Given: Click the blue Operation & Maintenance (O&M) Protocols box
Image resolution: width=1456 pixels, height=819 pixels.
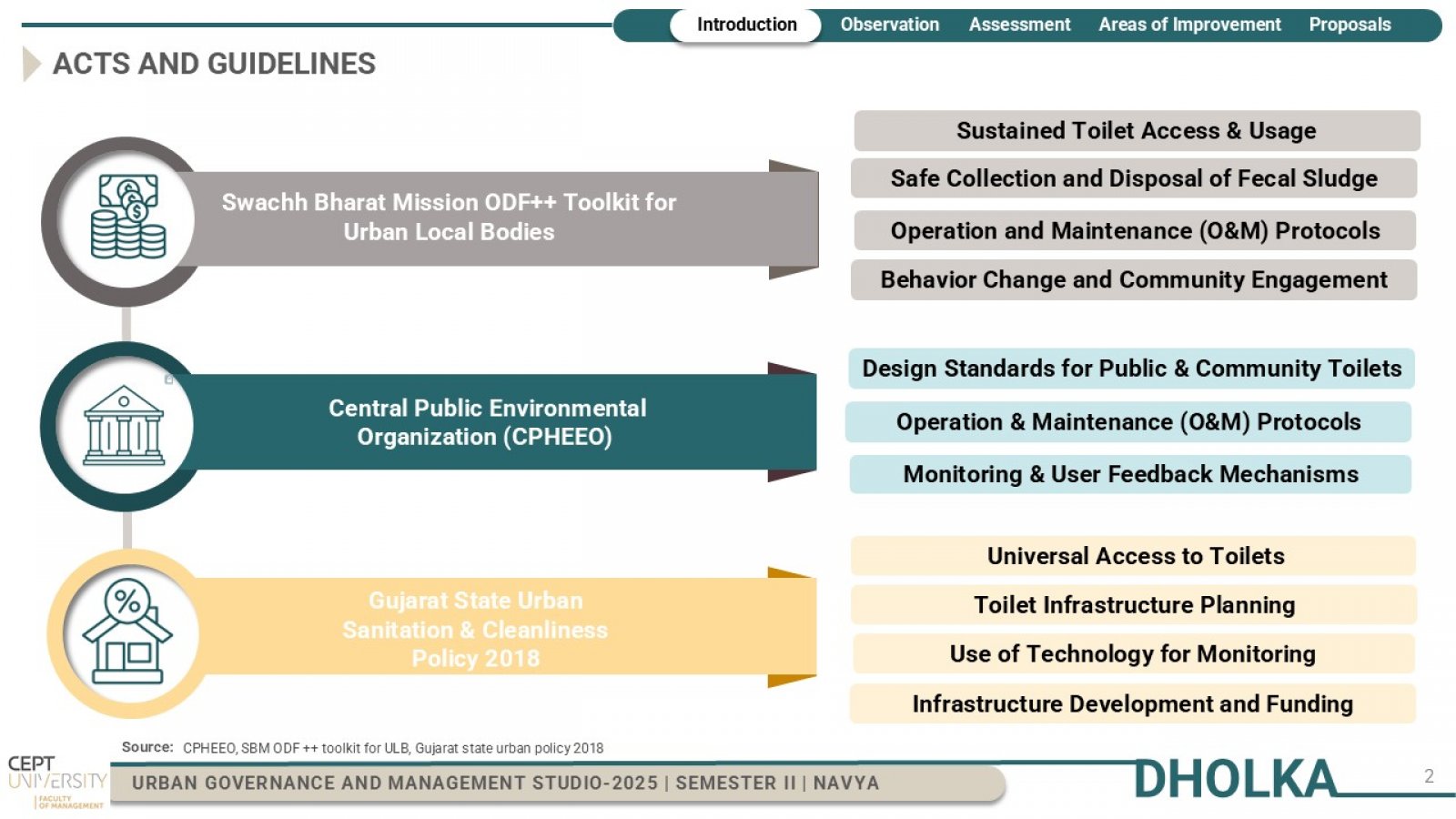Looking at the screenshot, I should 1128,422.
